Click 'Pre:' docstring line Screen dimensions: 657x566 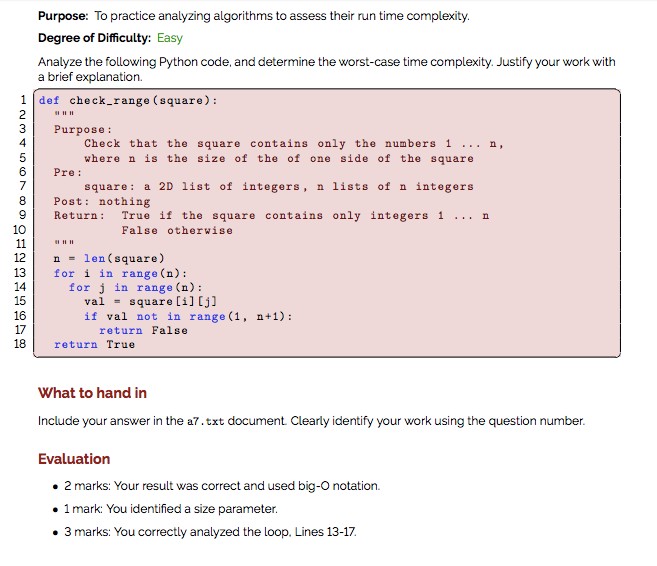(67, 173)
